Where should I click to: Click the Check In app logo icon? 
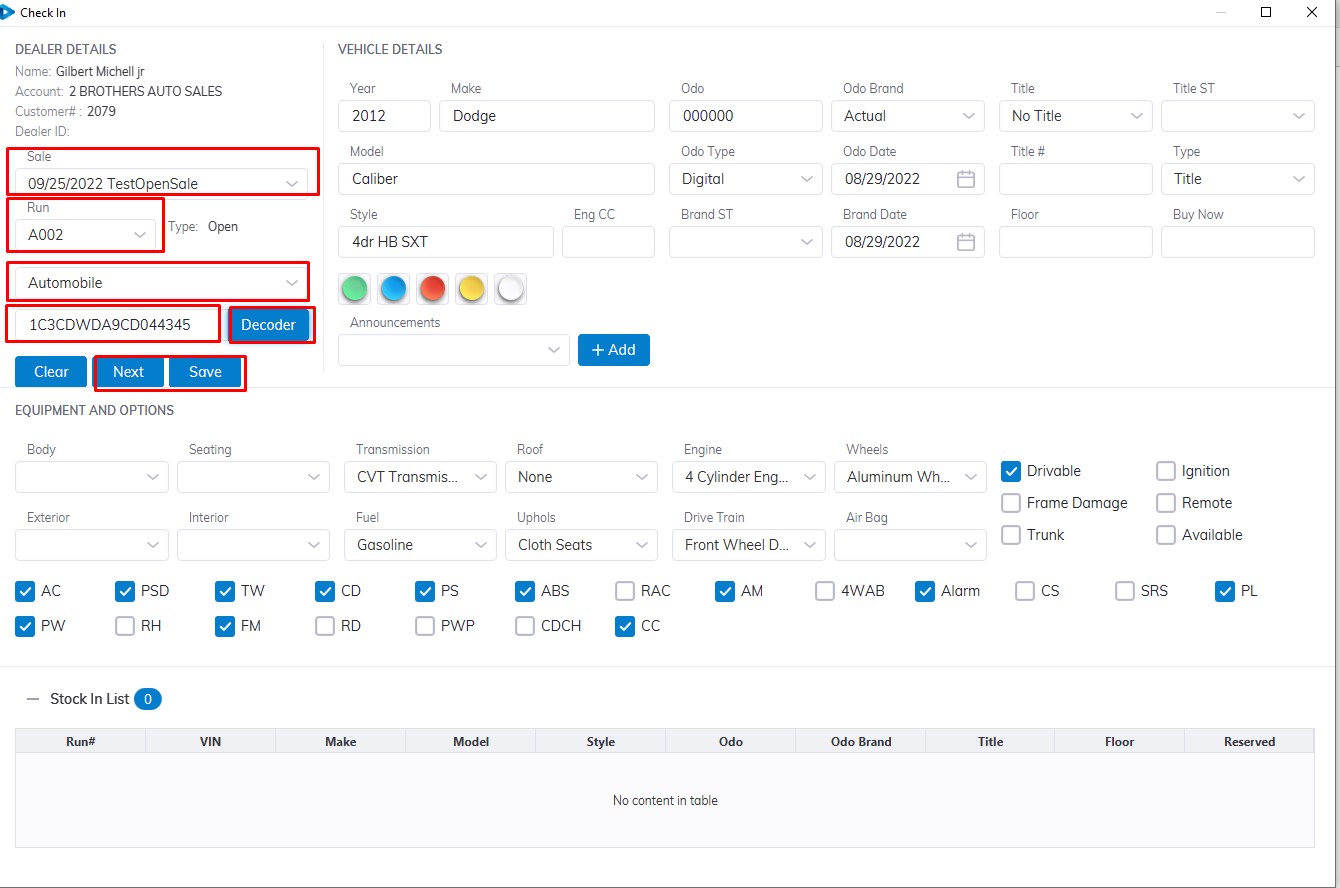[8, 12]
